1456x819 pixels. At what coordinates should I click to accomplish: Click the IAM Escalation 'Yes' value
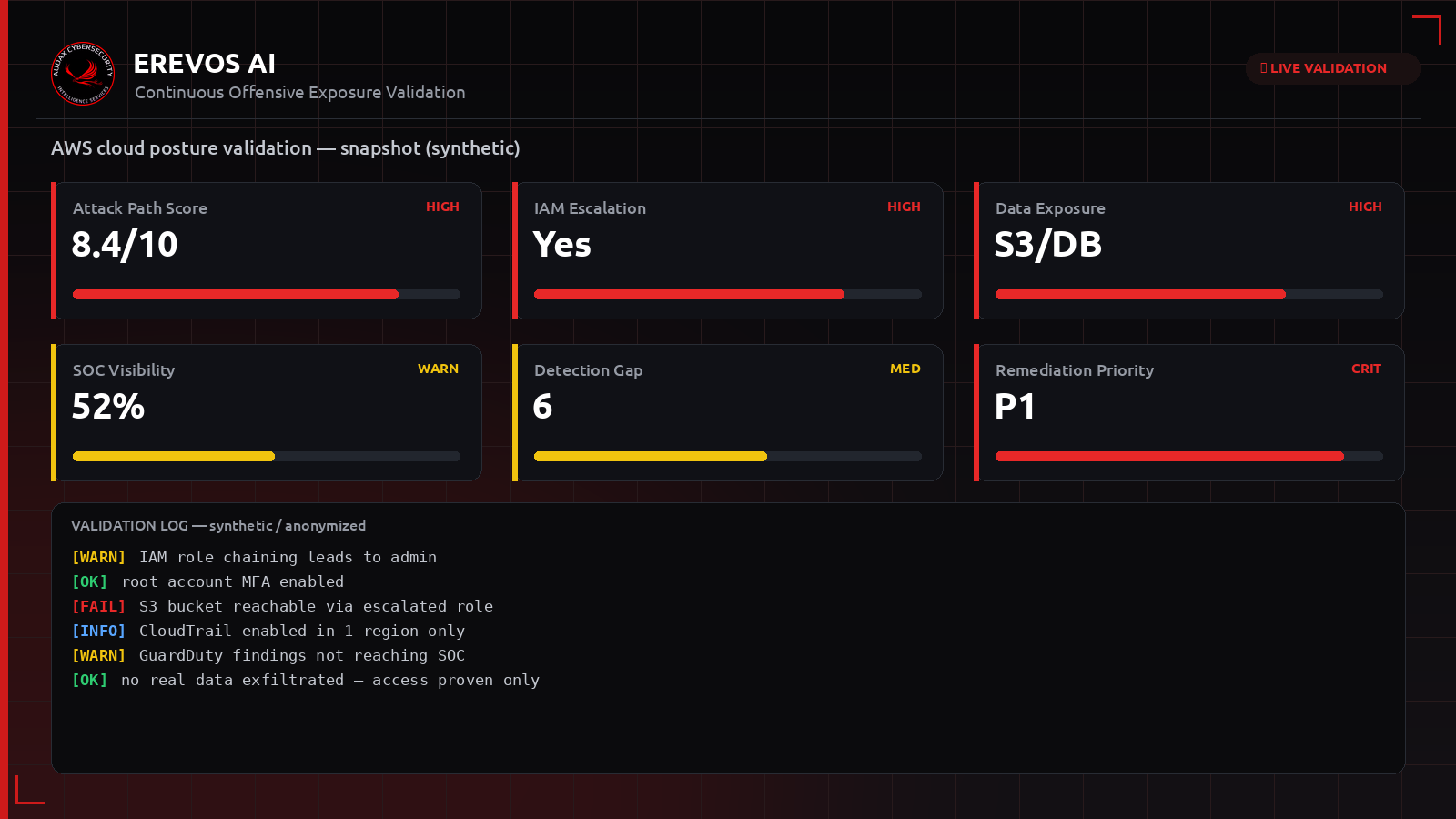562,244
